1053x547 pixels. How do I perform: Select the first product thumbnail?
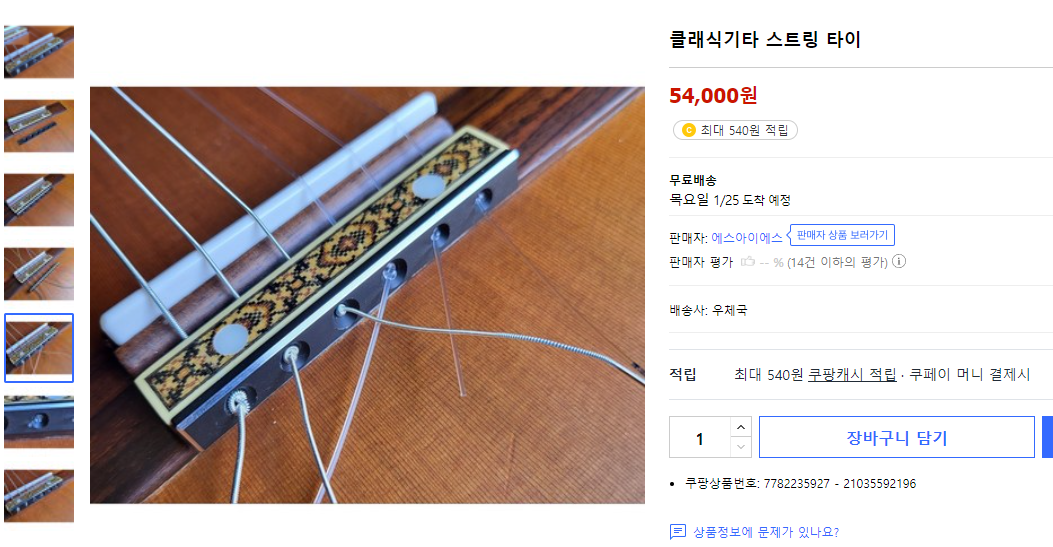click(39, 51)
